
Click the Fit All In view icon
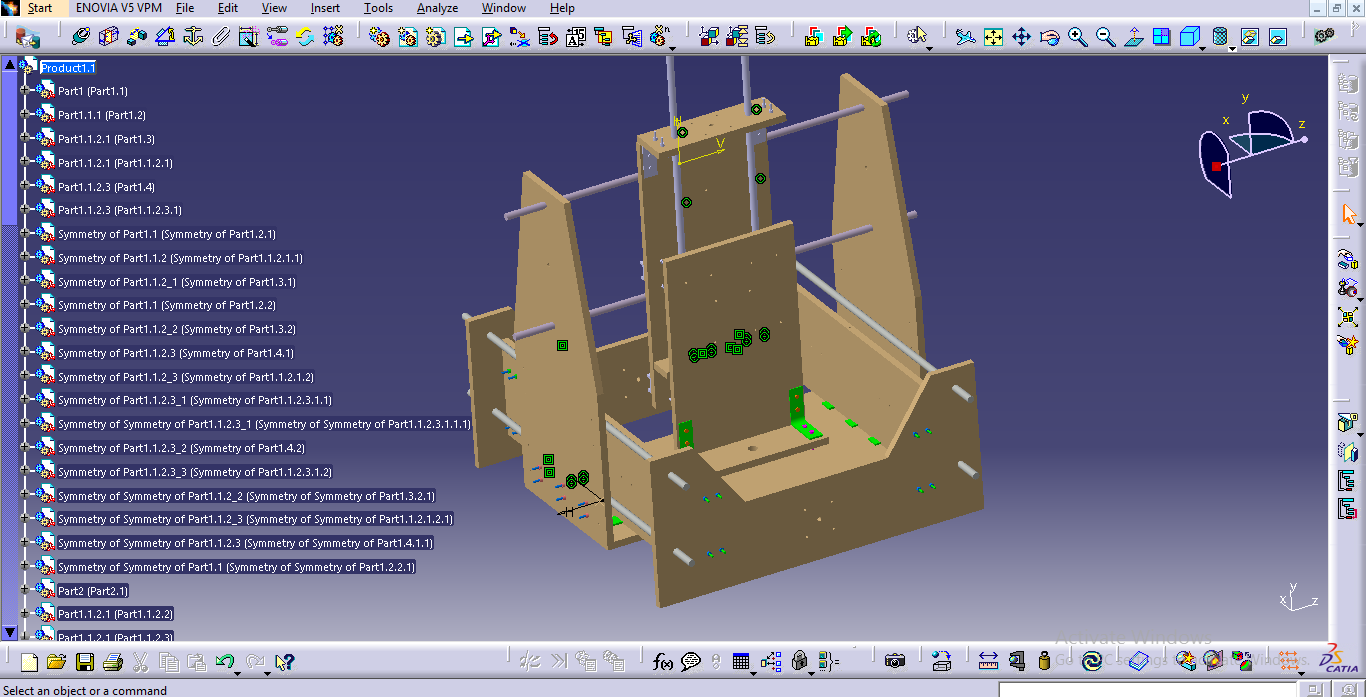tap(993, 37)
